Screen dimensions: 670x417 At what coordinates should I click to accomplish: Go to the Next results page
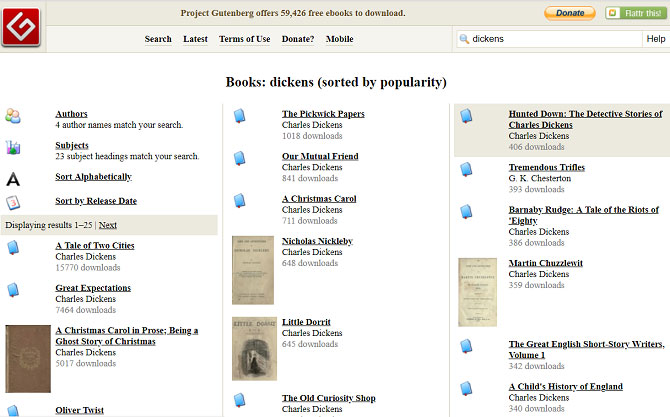(108, 225)
